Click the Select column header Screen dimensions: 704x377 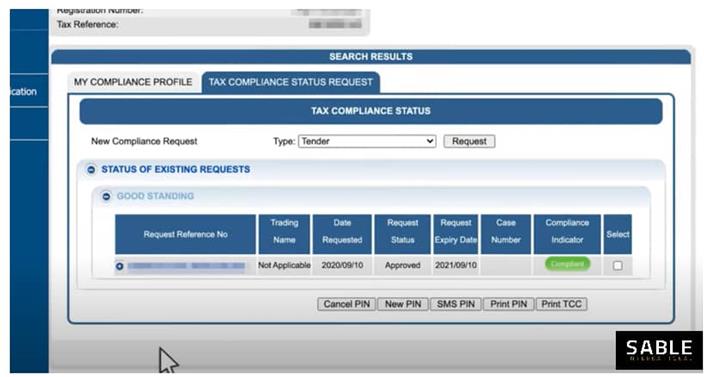[618, 234]
